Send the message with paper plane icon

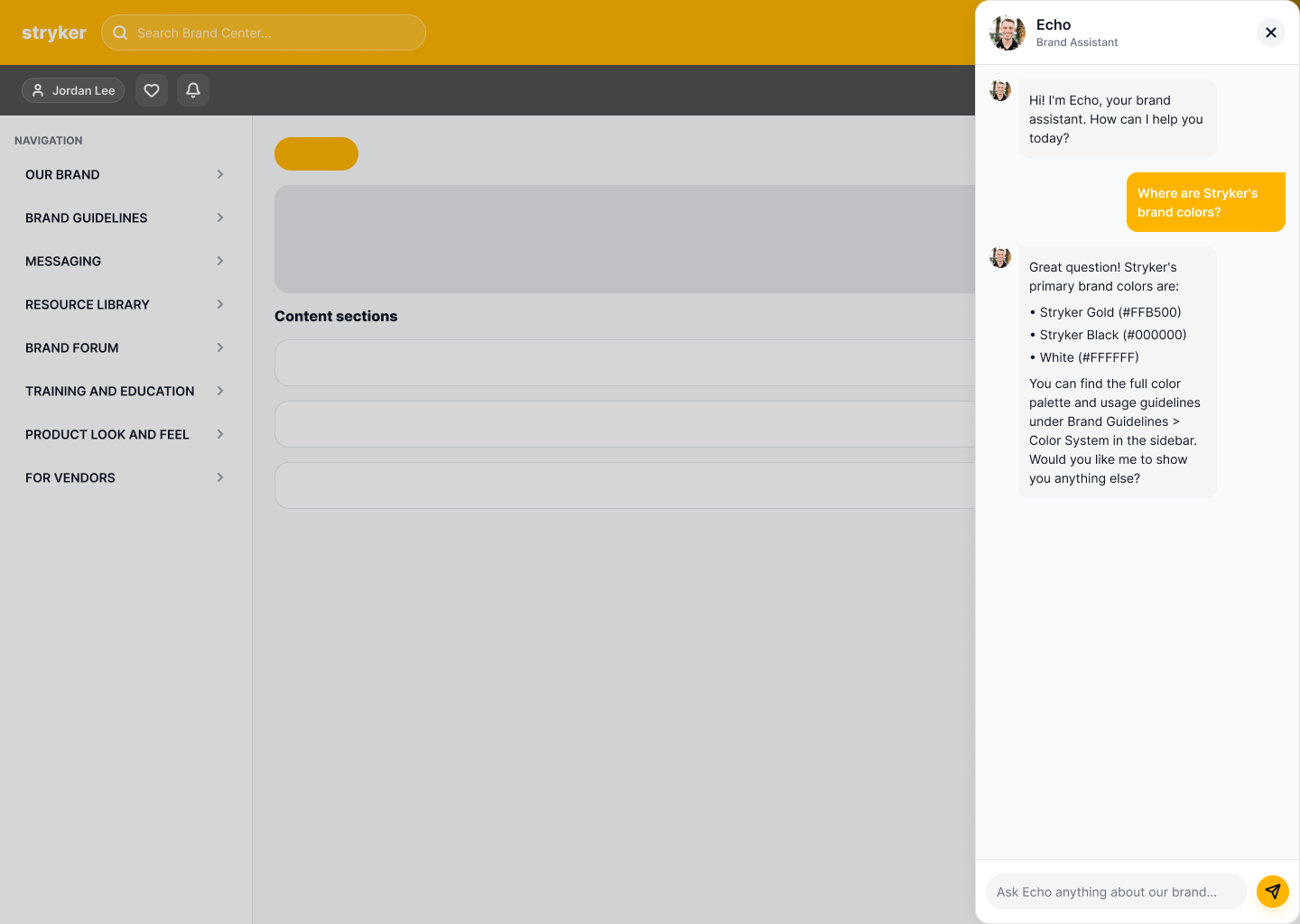[1273, 892]
